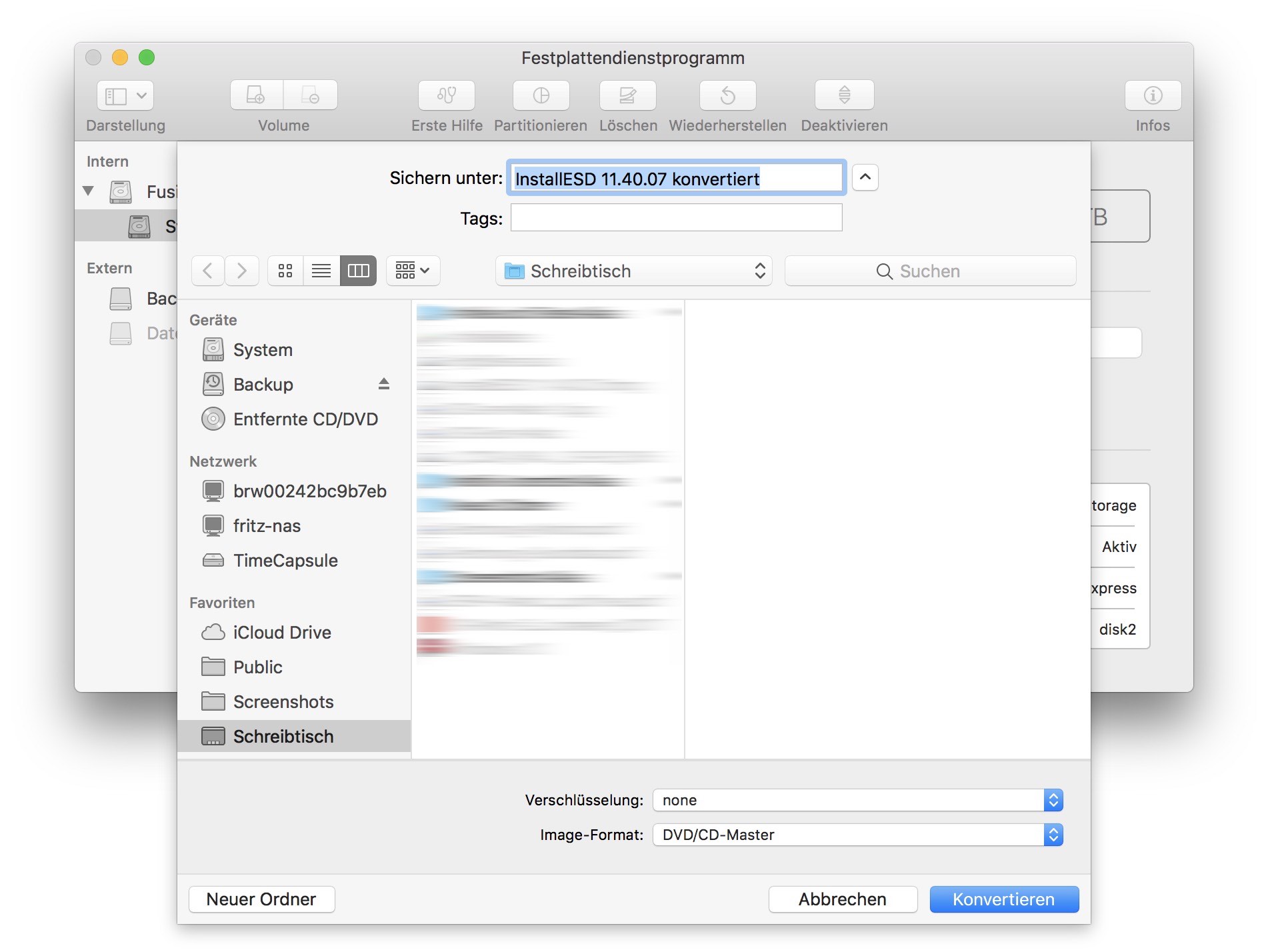
Task: Switch to list view mode
Action: [321, 271]
